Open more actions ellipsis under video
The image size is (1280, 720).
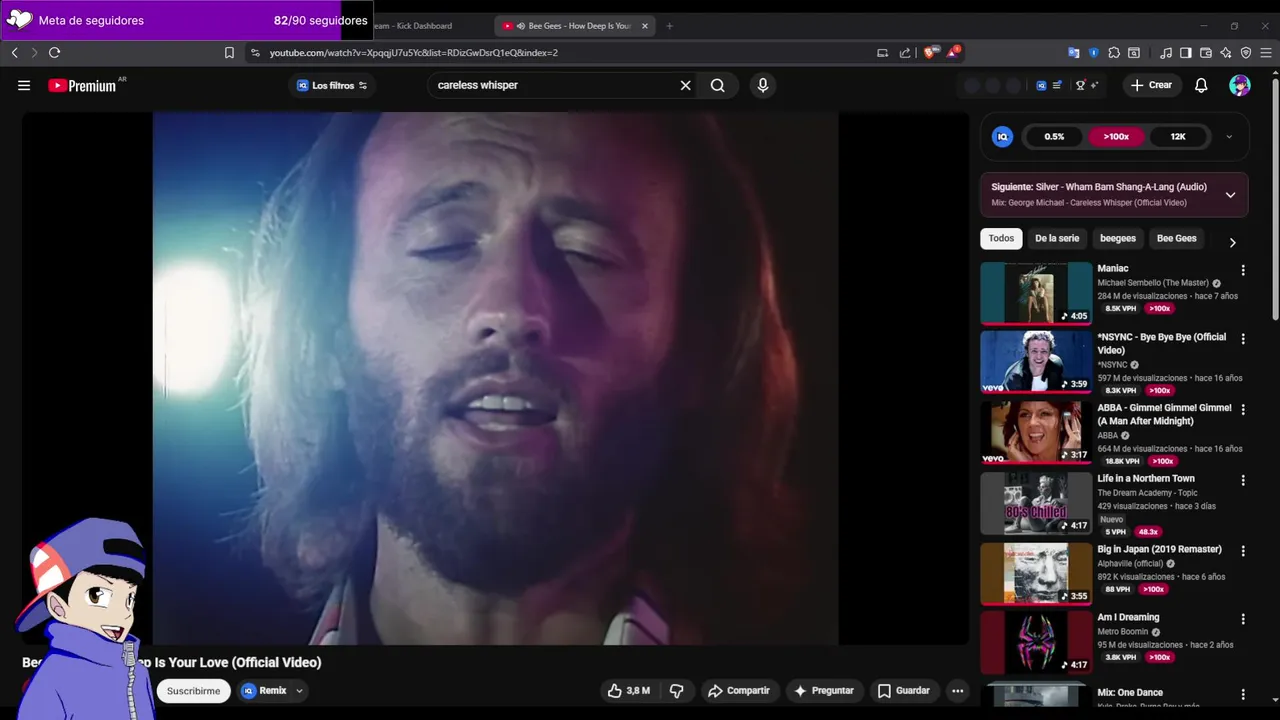click(957, 691)
